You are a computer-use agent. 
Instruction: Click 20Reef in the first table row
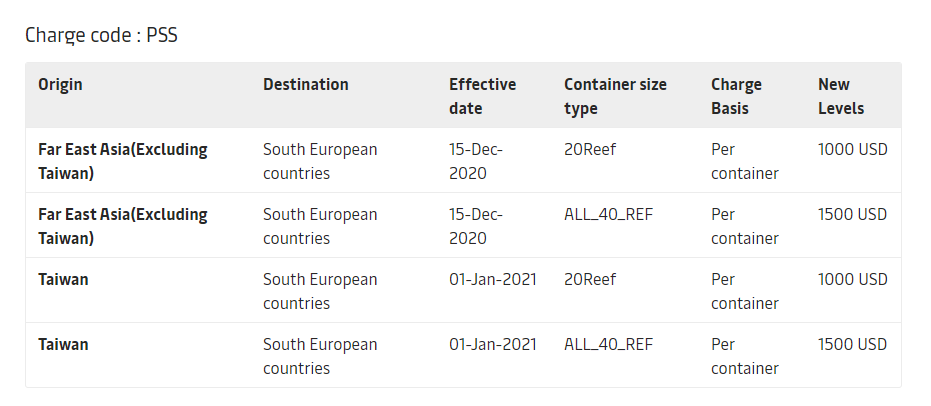590,150
